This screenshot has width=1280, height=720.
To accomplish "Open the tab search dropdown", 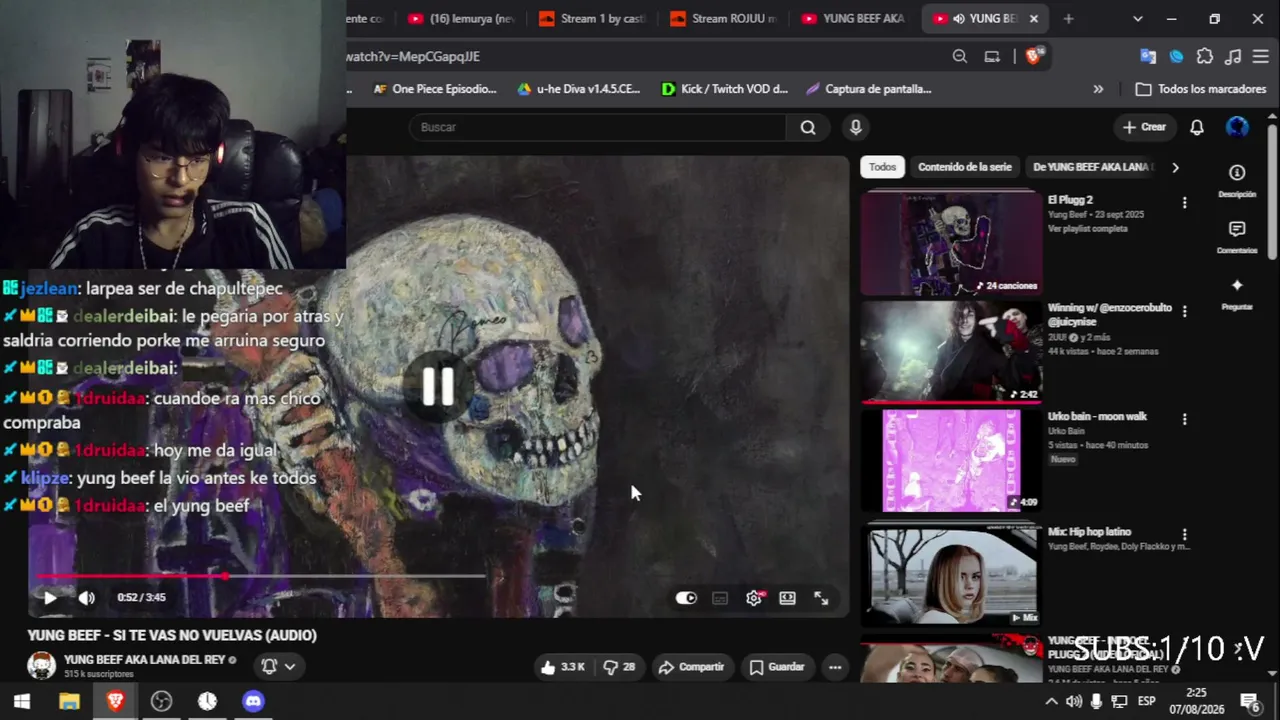I will point(1137,18).
